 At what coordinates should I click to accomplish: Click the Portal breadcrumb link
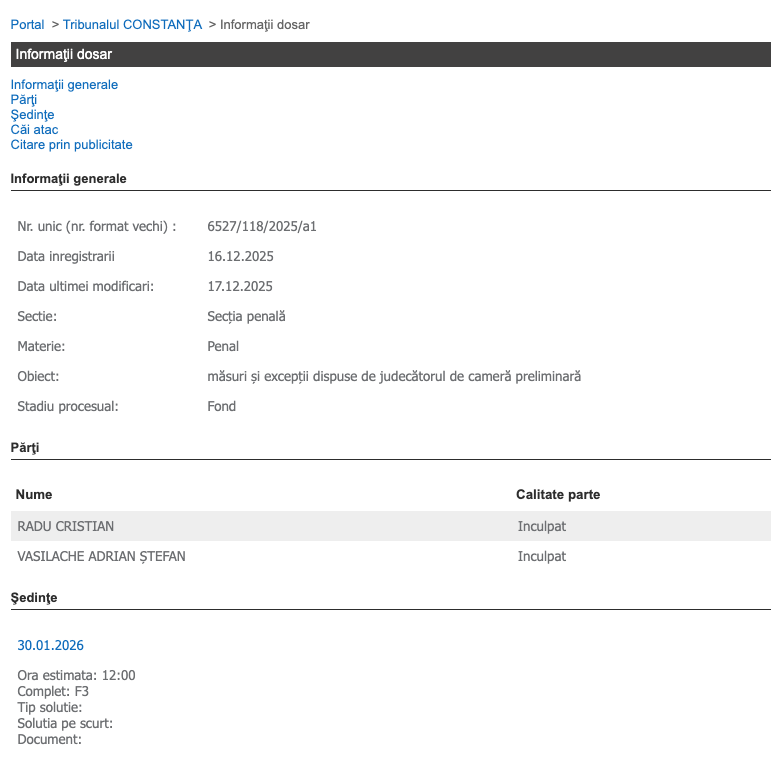pyautogui.click(x=27, y=24)
